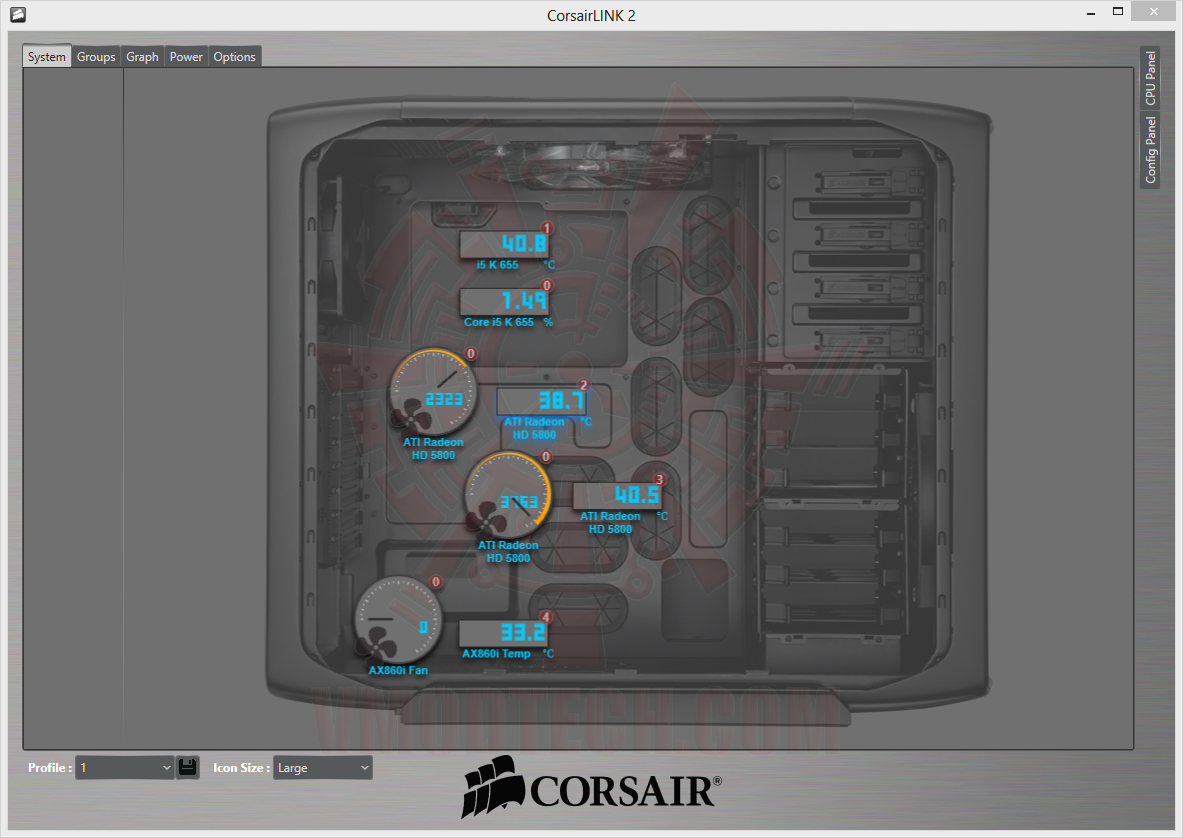The width and height of the screenshot is (1183, 838).
Task: Open the Icon Size dropdown set to Large
Action: pos(322,768)
